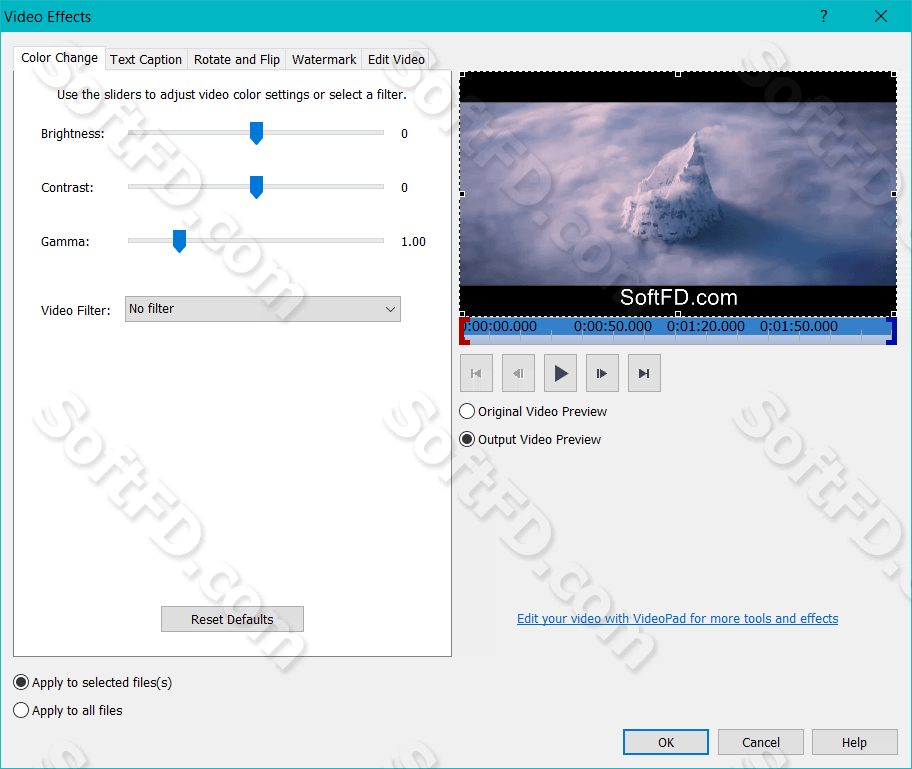Image resolution: width=912 pixels, height=769 pixels.
Task: Click the Gamma value 1.00
Action: click(413, 241)
